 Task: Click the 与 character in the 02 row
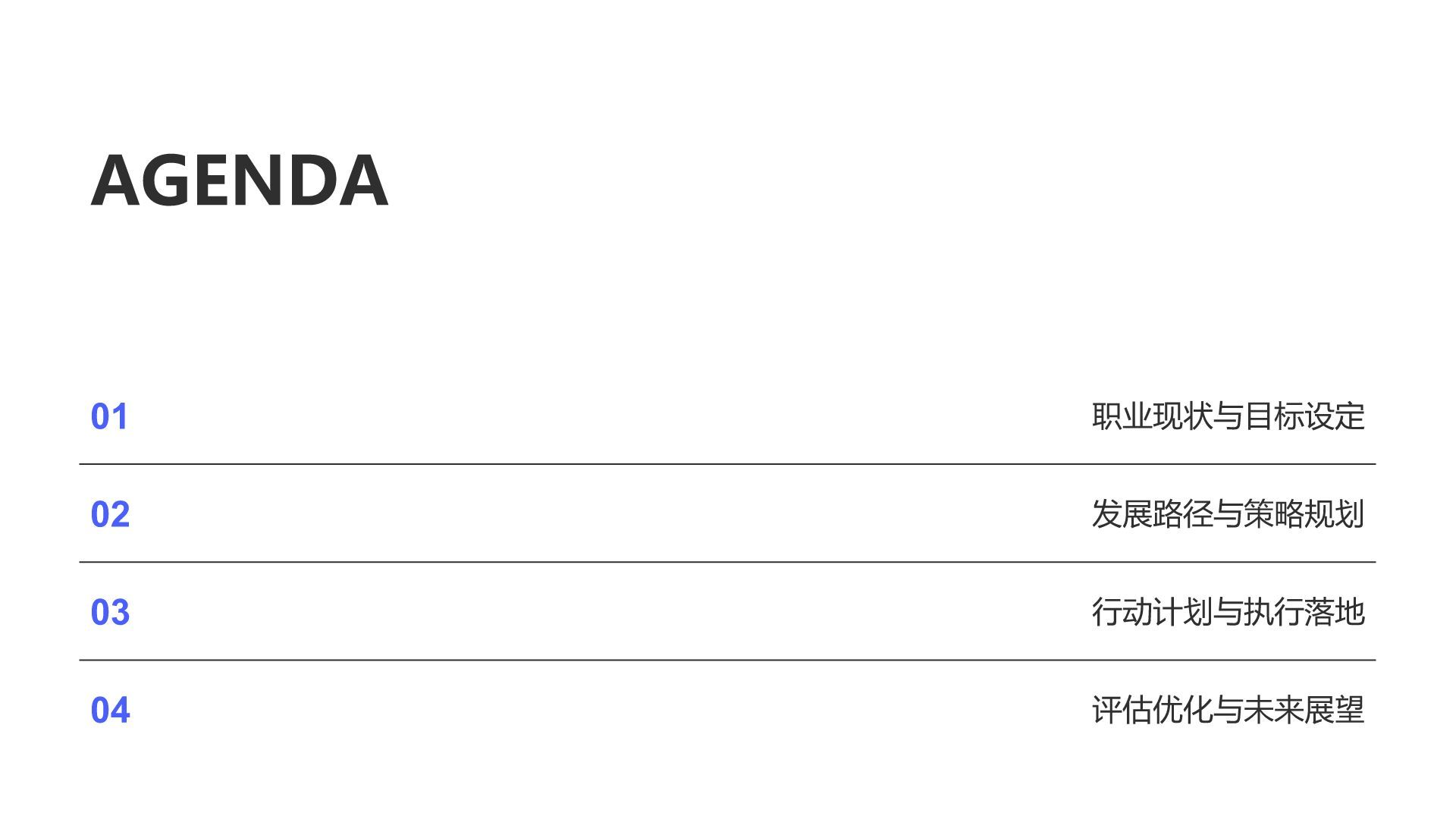tap(1228, 514)
